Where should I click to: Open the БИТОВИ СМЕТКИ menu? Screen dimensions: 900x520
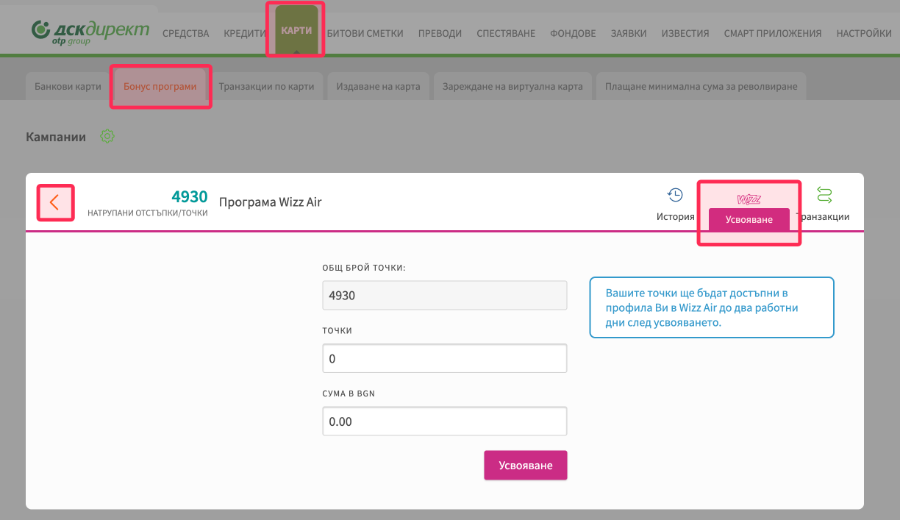[x=365, y=33]
